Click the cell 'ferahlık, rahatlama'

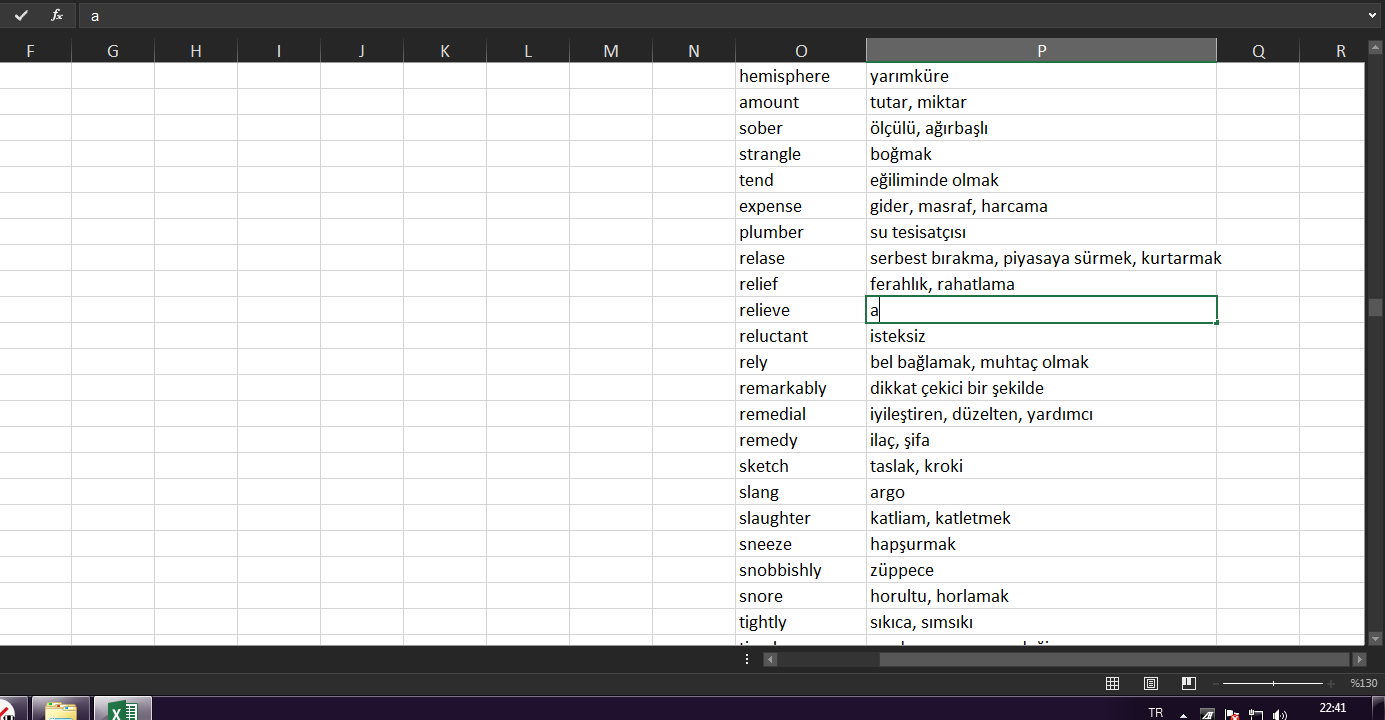click(x=1041, y=284)
